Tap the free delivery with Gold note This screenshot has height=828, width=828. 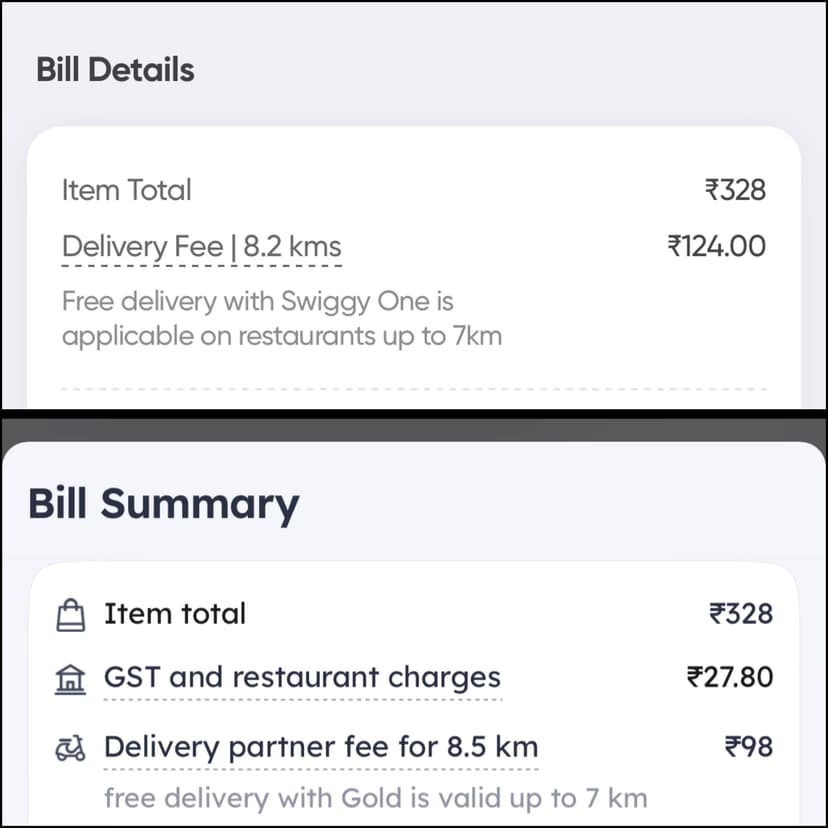(x=375, y=798)
